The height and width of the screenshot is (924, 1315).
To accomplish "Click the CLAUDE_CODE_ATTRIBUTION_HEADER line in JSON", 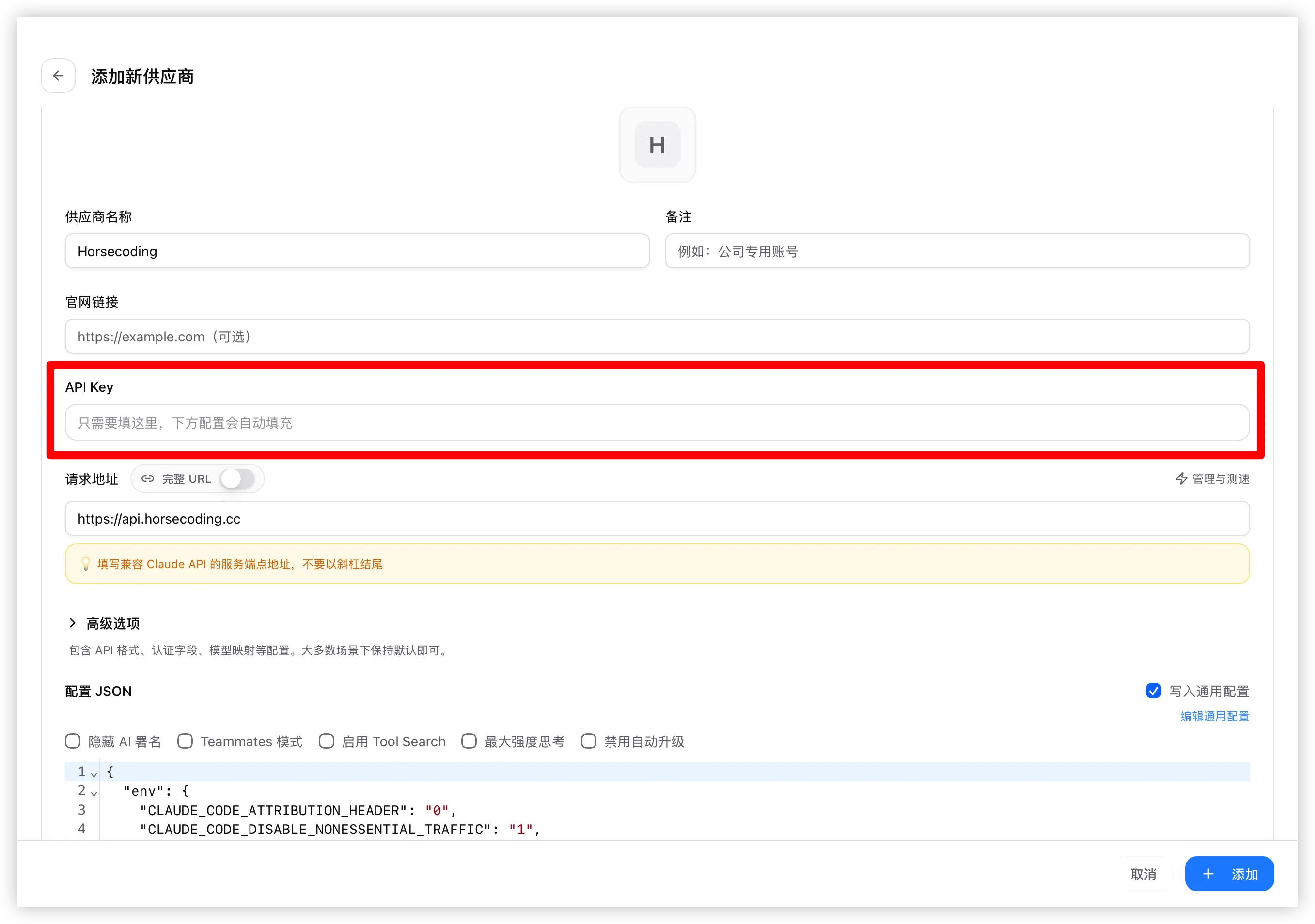I will 298,810.
